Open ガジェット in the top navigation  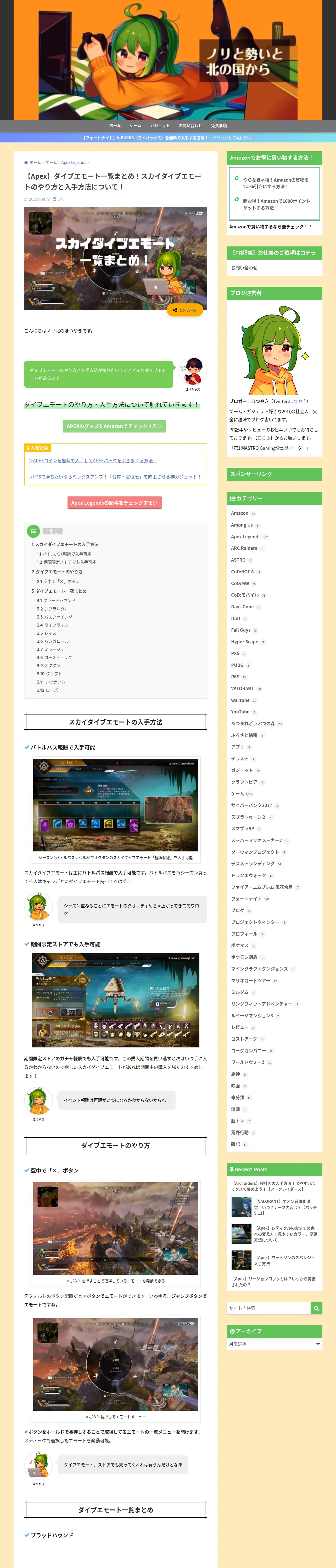pyautogui.click(x=160, y=125)
